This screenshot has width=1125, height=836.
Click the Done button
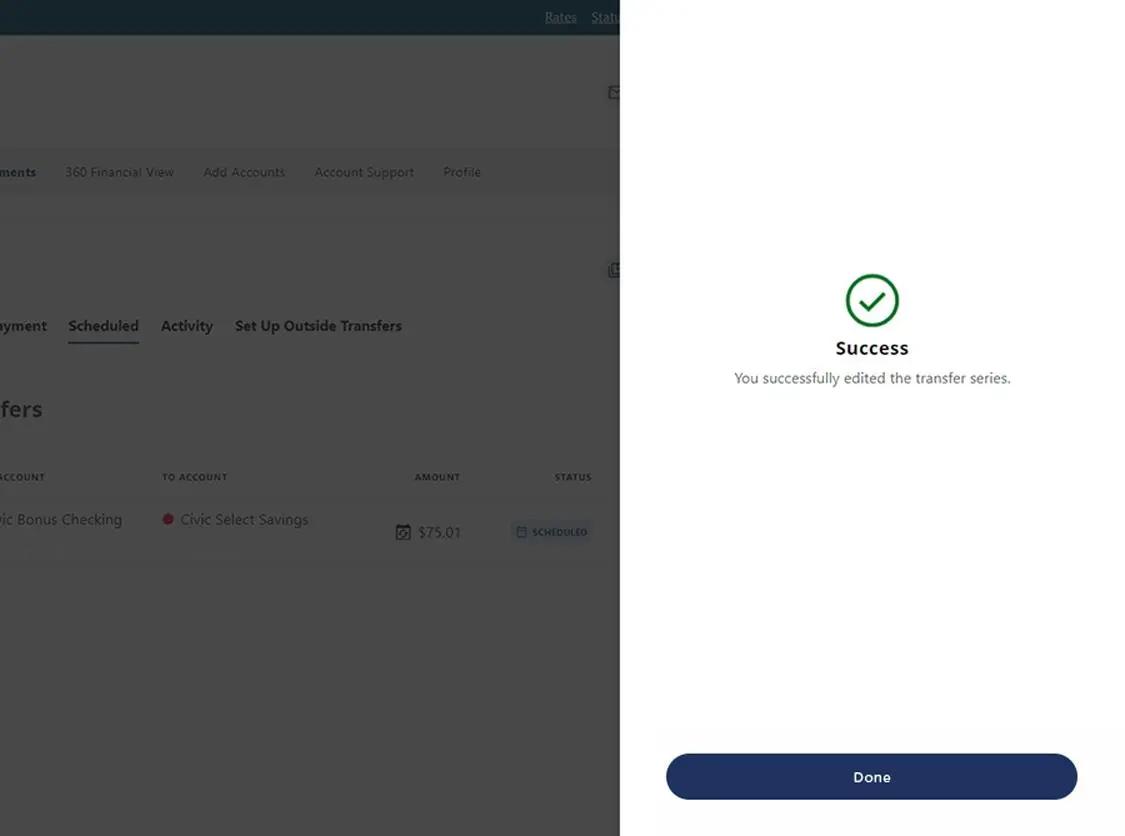coord(871,776)
